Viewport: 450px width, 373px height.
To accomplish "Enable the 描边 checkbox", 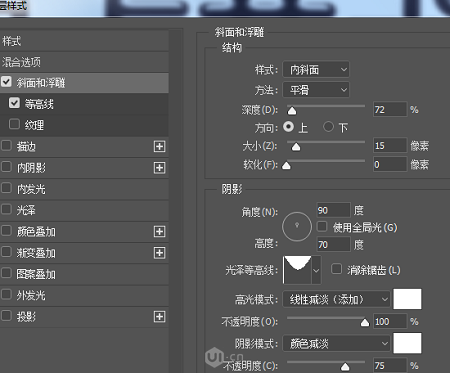I will coord(6,145).
